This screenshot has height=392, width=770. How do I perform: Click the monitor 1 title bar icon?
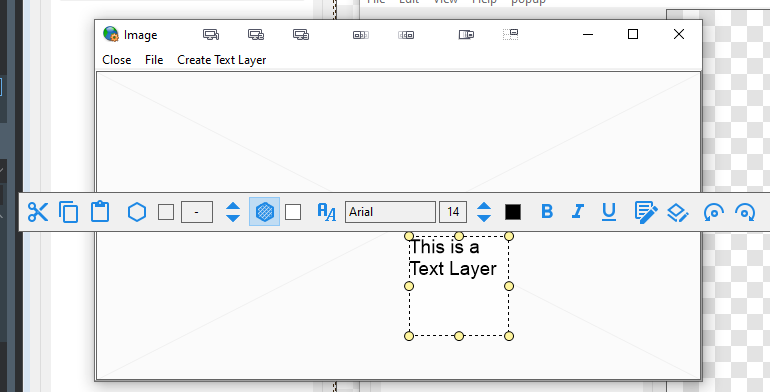(211, 34)
